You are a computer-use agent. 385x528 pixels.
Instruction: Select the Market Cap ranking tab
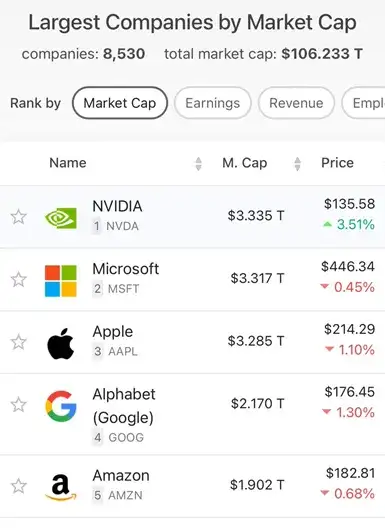pyautogui.click(x=120, y=103)
